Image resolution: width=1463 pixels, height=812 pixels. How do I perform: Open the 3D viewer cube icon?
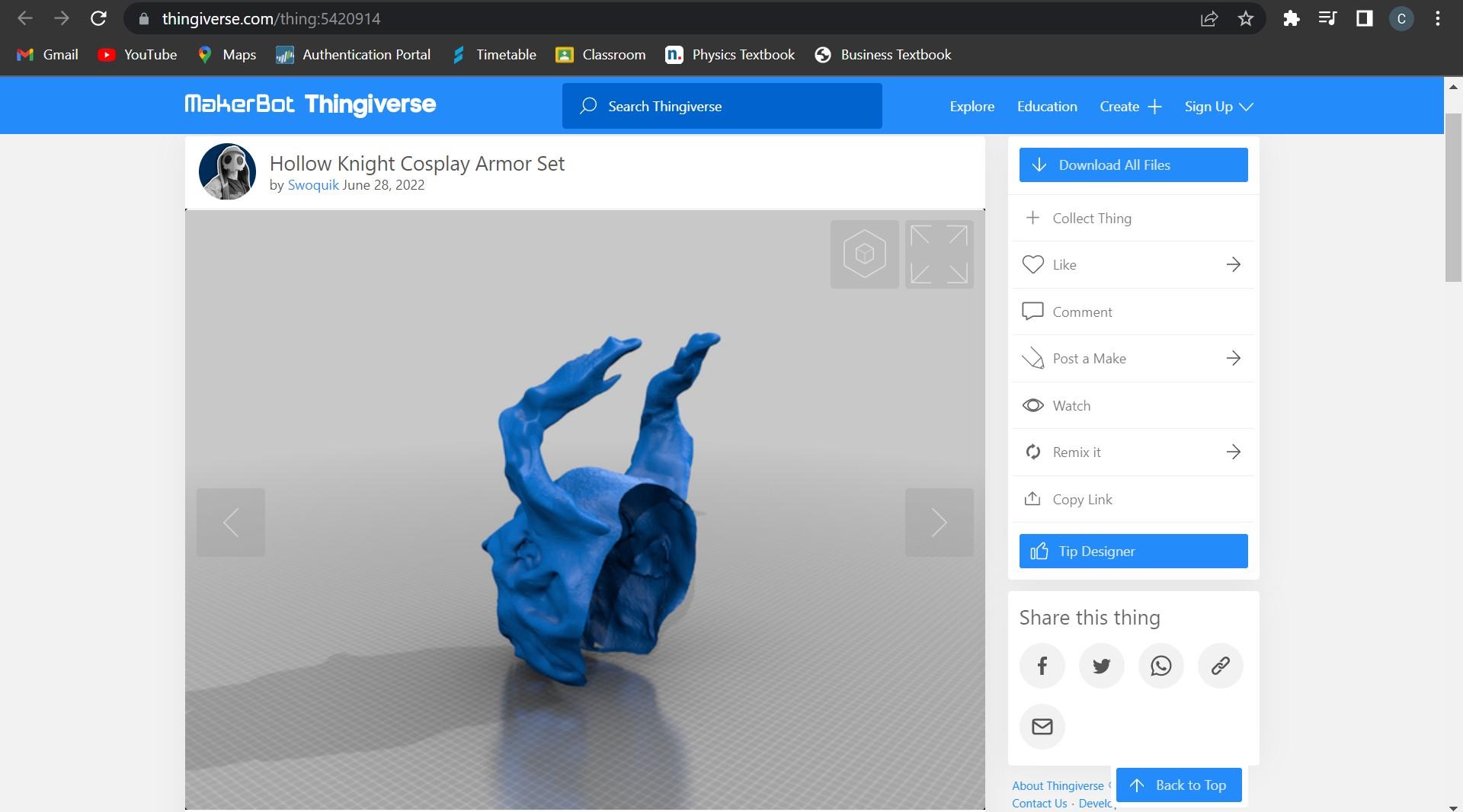(864, 254)
